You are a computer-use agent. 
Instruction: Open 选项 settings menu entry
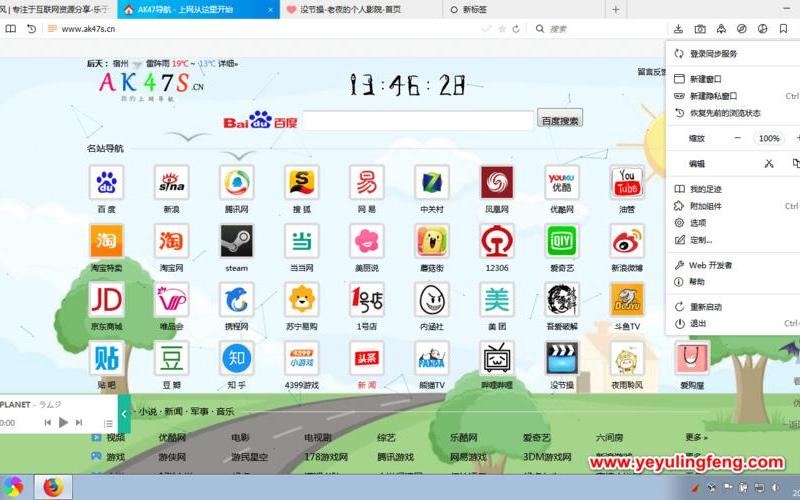point(733,222)
